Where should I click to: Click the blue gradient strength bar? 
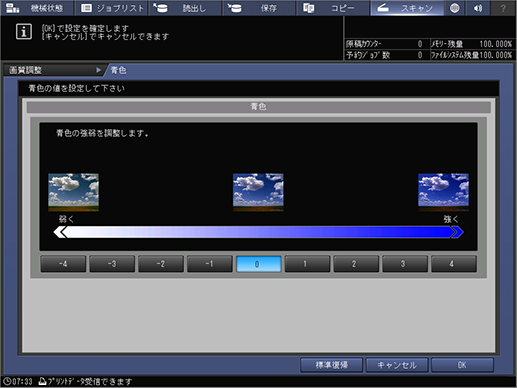pyautogui.click(x=258, y=232)
